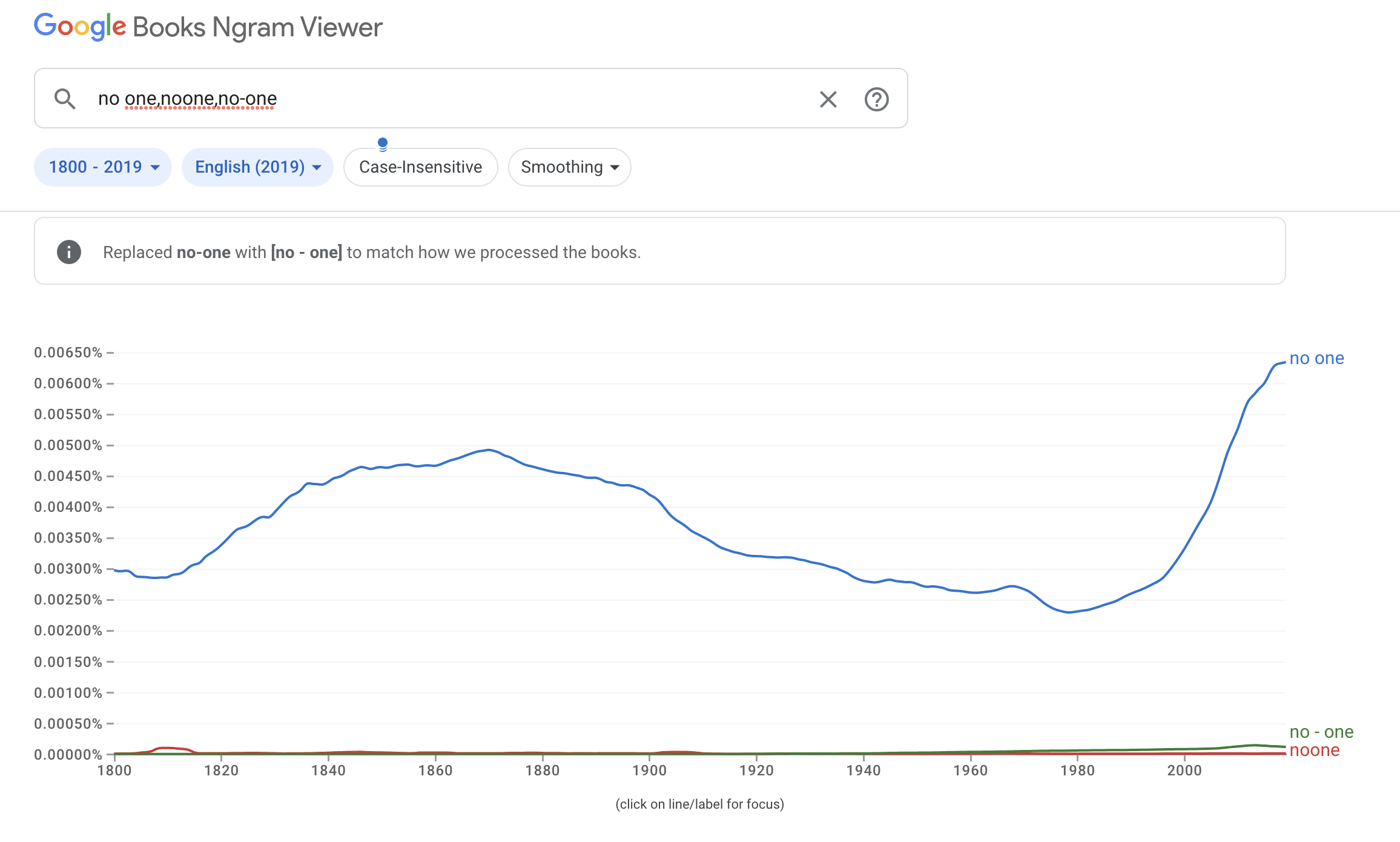1400x842 pixels.
Task: Click the 0.00500% y-axis label
Action: (68, 445)
